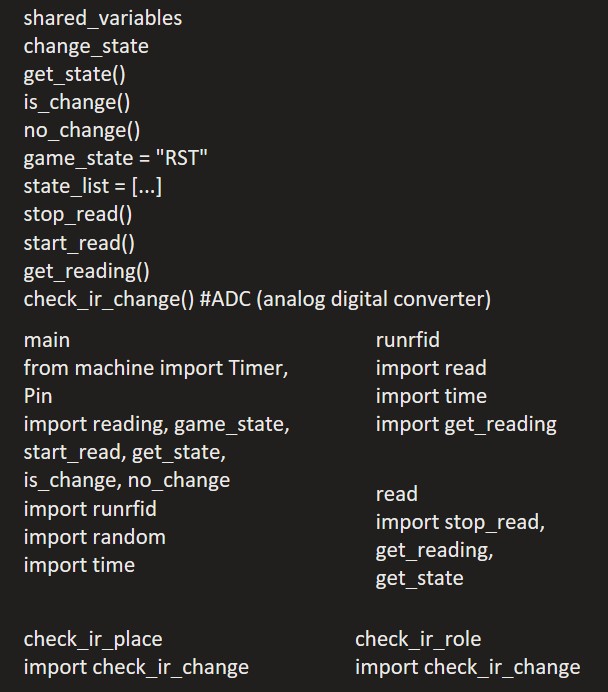Click the check_ir_change() #ADC comment line
608x692 pixels.
[x=257, y=299]
